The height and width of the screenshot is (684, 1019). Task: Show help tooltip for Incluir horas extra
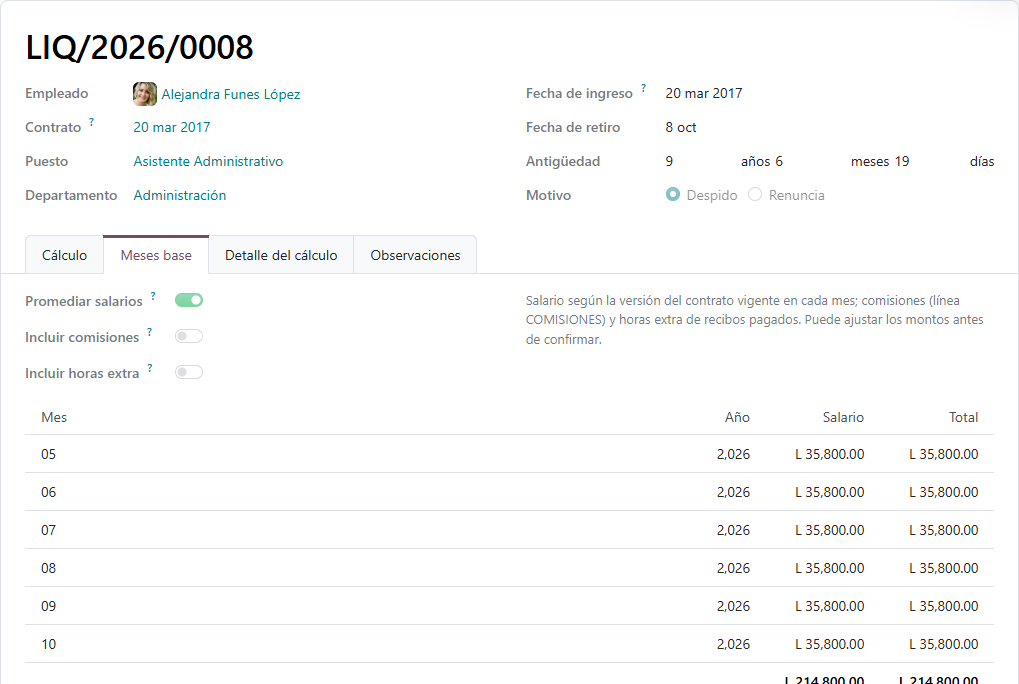150,368
